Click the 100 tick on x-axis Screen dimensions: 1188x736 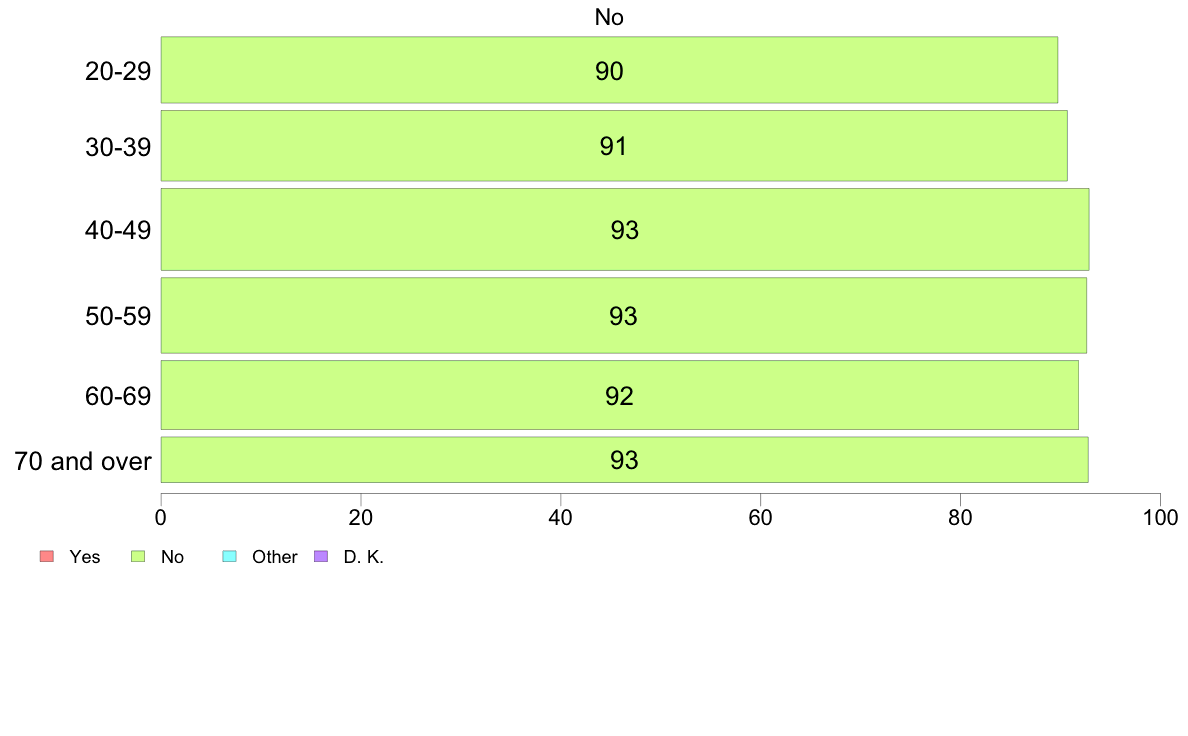click(x=1160, y=518)
